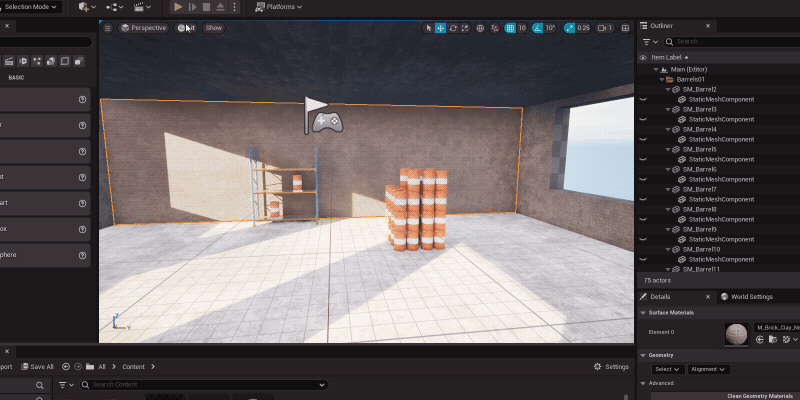The width and height of the screenshot is (800, 400).
Task: Activate the Rotate tool in viewport
Action: (453, 28)
